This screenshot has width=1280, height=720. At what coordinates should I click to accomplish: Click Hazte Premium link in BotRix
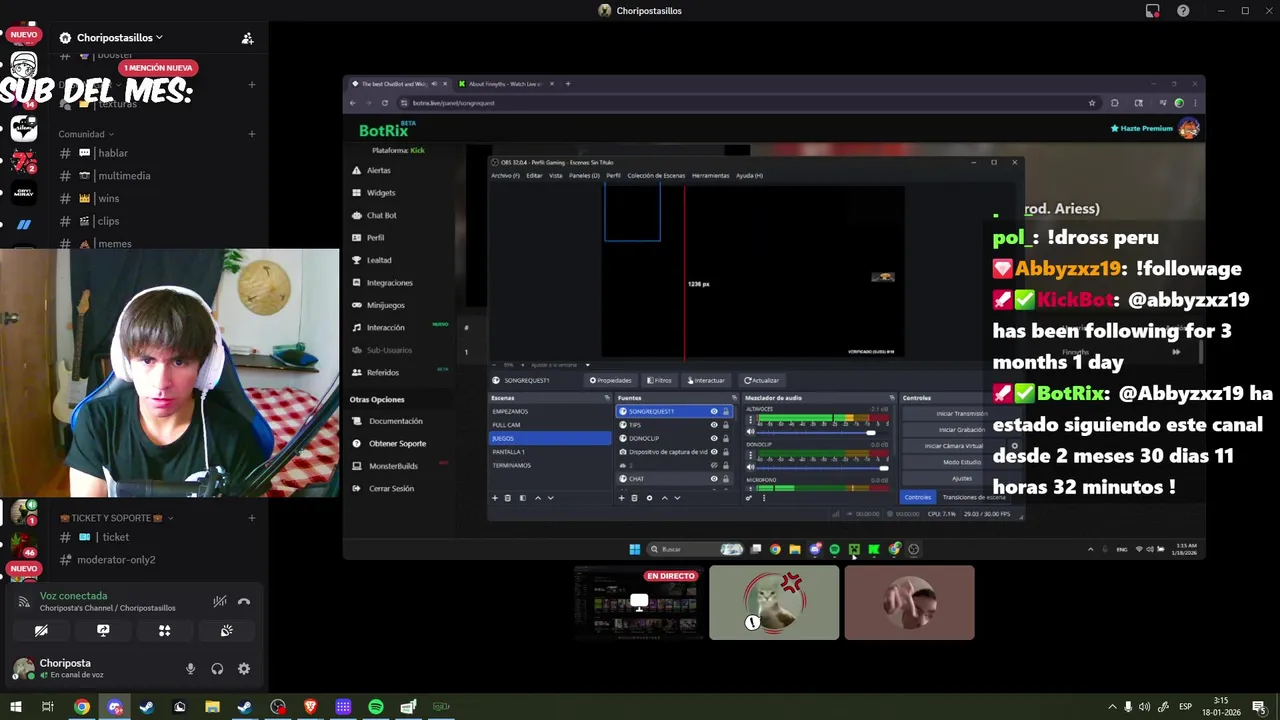coord(1141,128)
